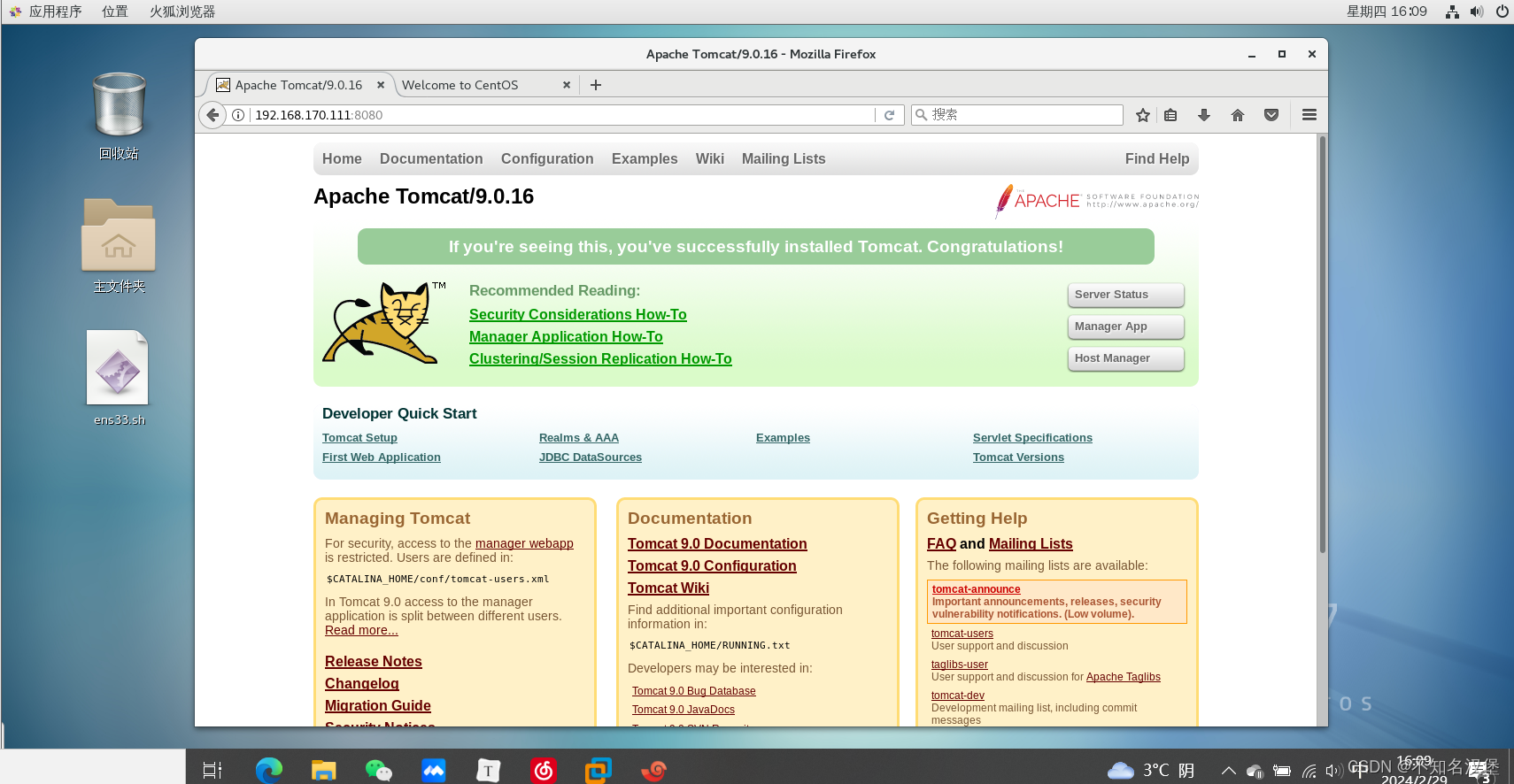Open Microsoft Edge from the taskbar
This screenshot has width=1514, height=784.
[x=268, y=770]
